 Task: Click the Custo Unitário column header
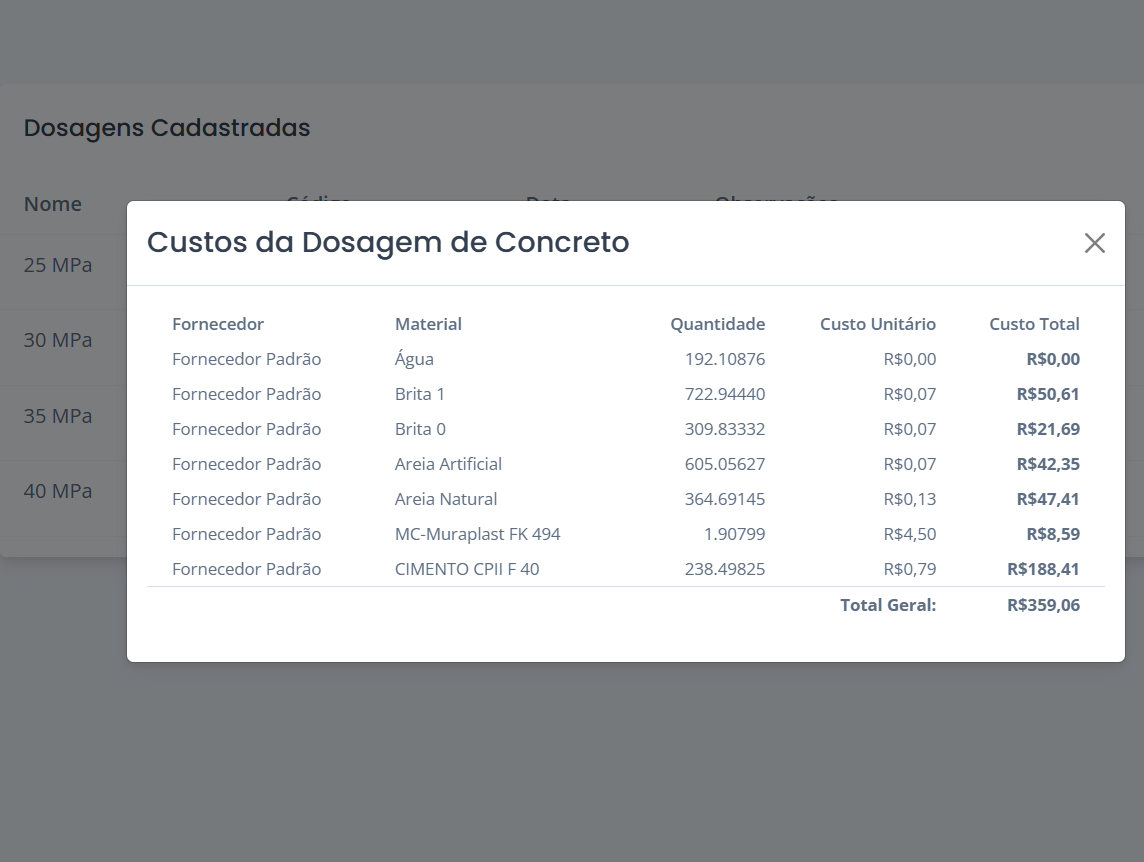tap(877, 324)
